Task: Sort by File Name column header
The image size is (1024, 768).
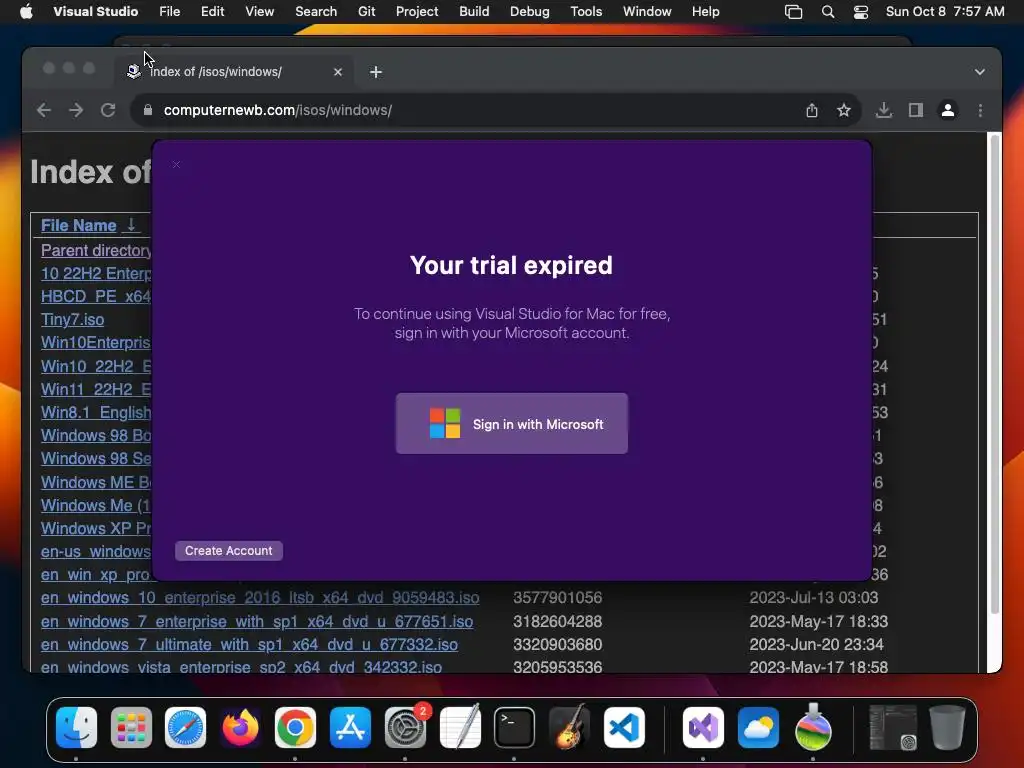Action: 78,225
